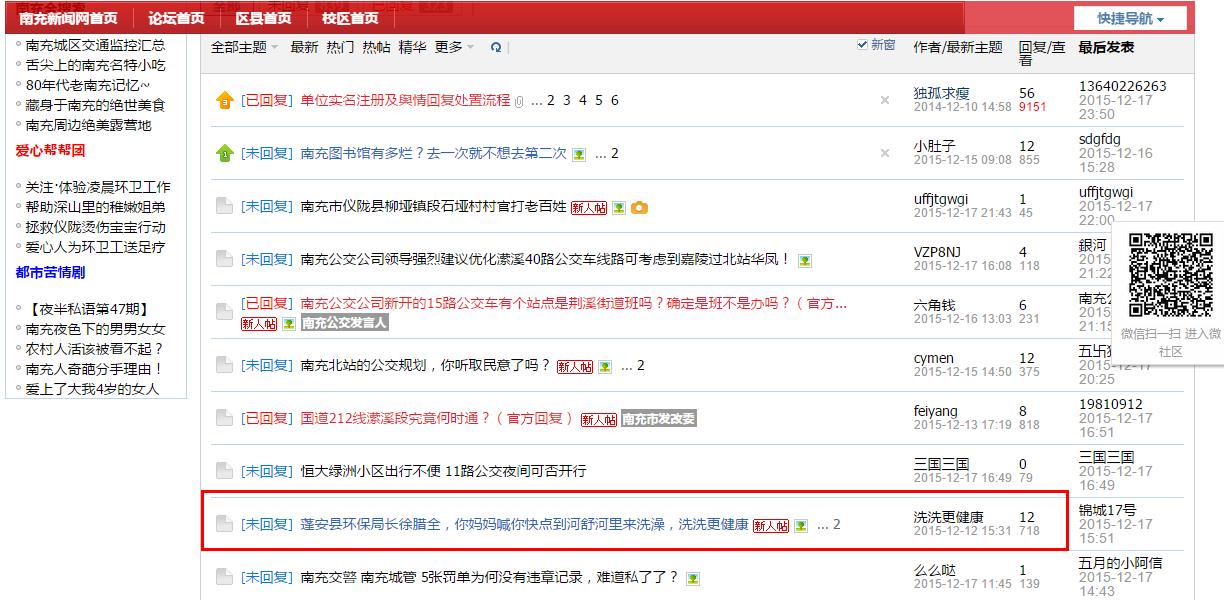1224x600 pixels.
Task: Click the page icon before 恒大绿洲小区 thread
Action: tap(225, 471)
